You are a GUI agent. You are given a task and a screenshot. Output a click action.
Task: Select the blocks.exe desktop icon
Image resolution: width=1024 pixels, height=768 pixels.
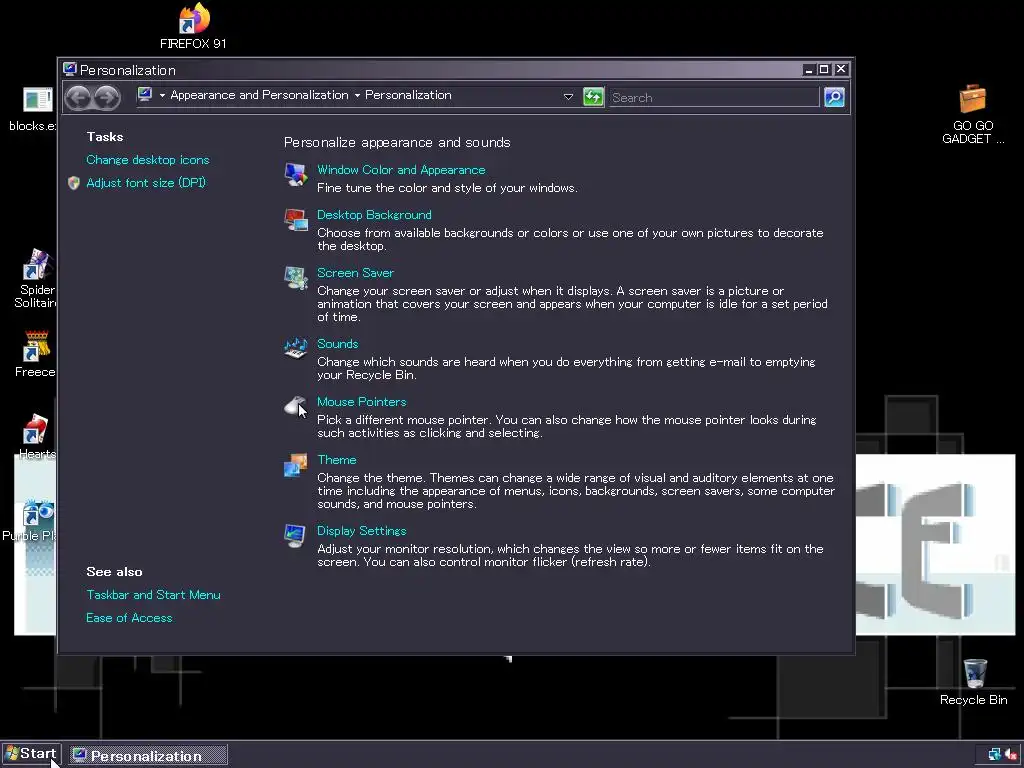click(x=34, y=109)
